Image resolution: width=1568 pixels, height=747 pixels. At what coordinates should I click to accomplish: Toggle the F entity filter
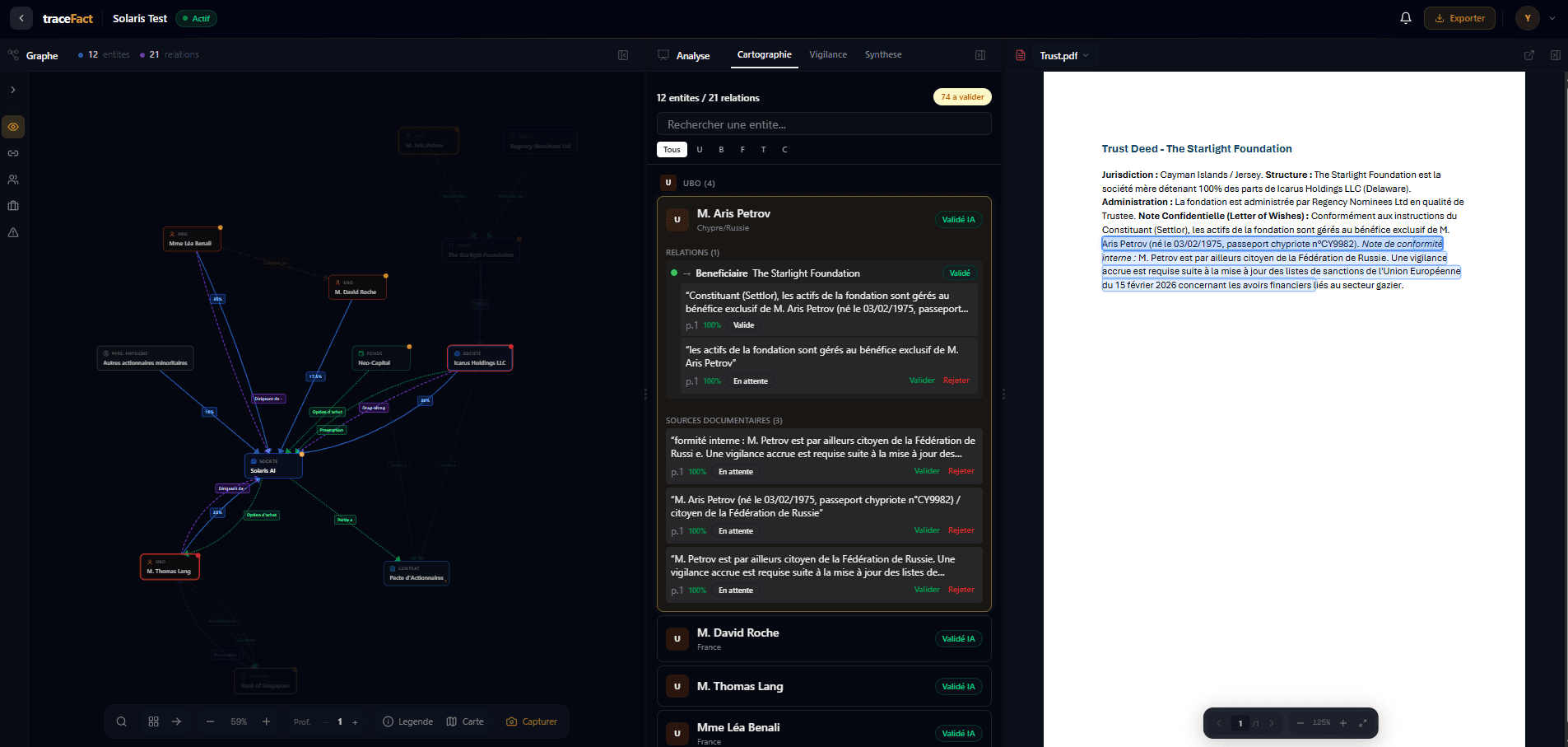[x=742, y=149]
